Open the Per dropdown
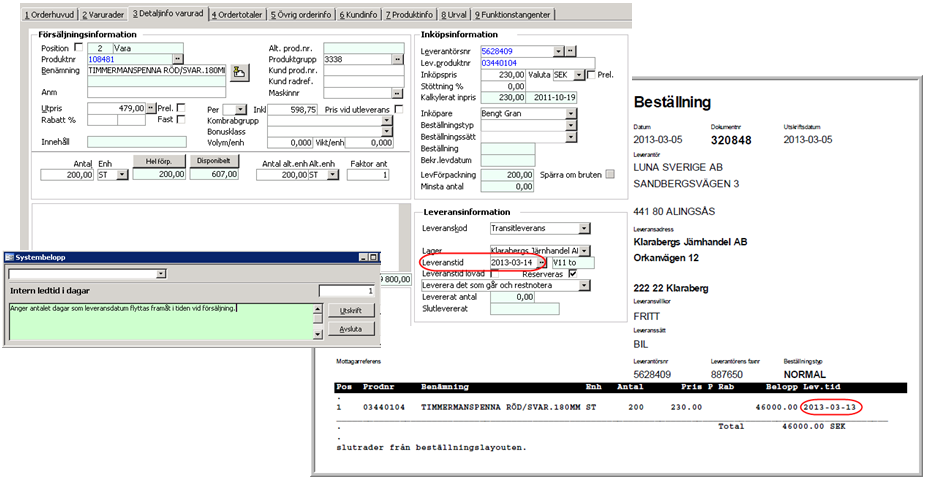Viewport: 926px width, 480px height. click(x=241, y=110)
